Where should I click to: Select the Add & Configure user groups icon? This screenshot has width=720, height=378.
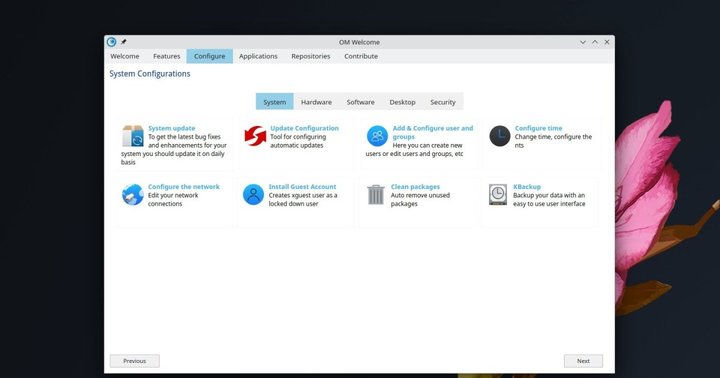(x=377, y=136)
